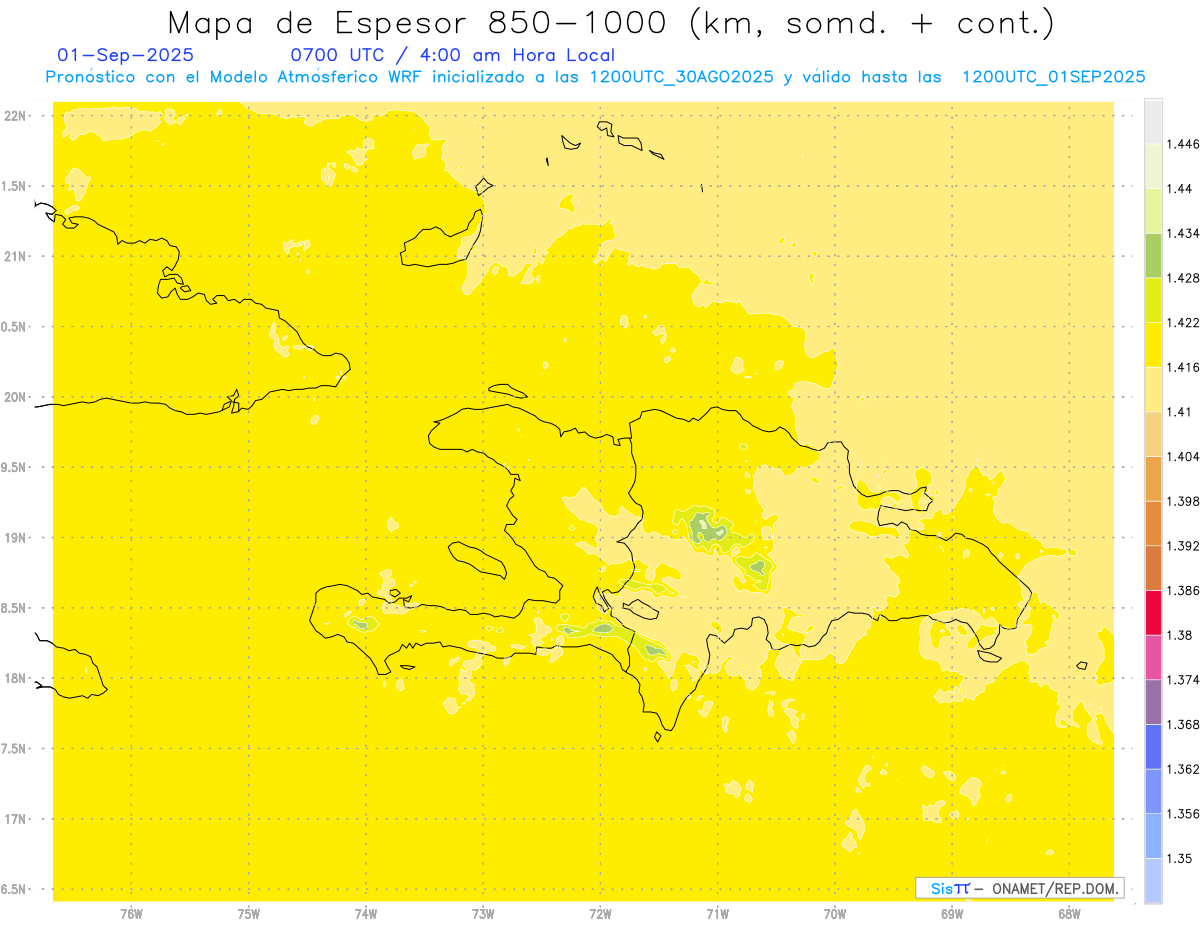
Task: Click the colorbar value 1.356
Action: click(x=1185, y=814)
